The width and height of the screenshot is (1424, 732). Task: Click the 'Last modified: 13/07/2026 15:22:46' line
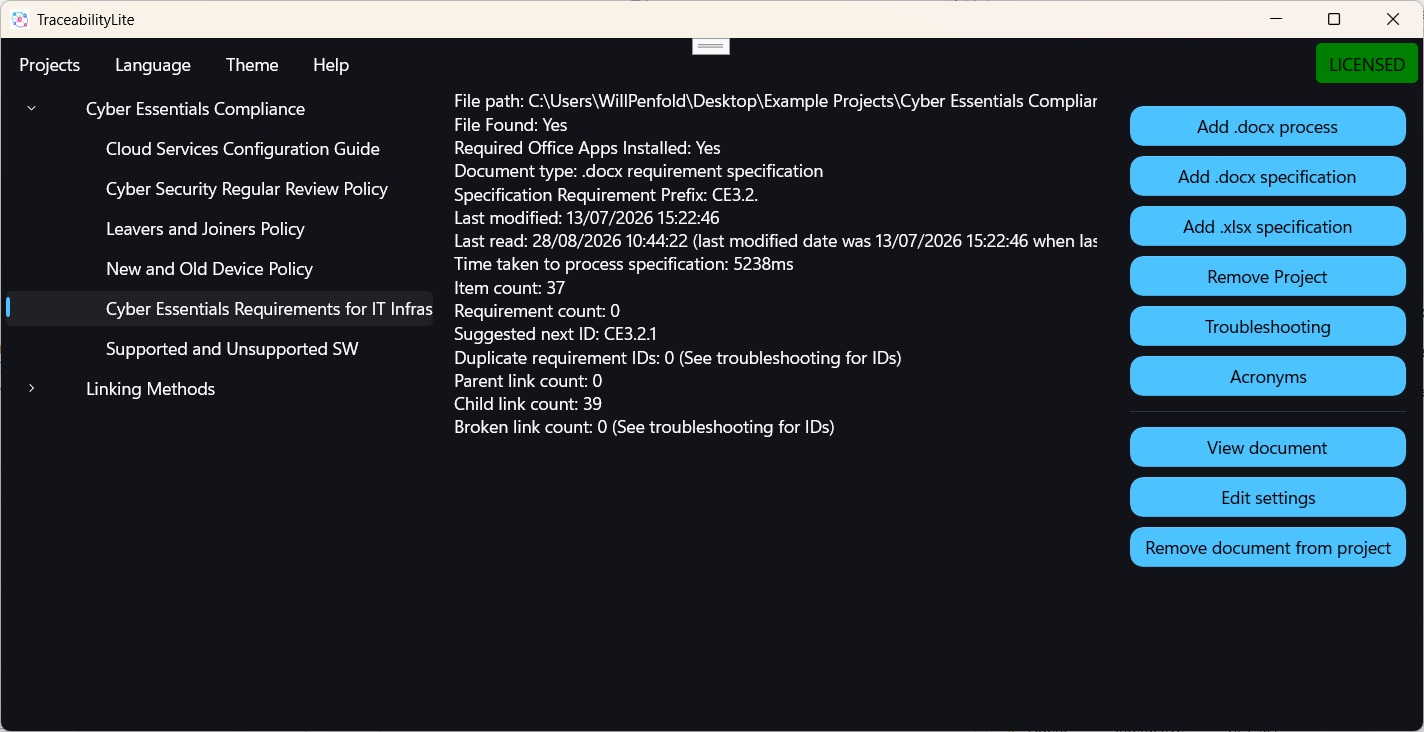[586, 217]
